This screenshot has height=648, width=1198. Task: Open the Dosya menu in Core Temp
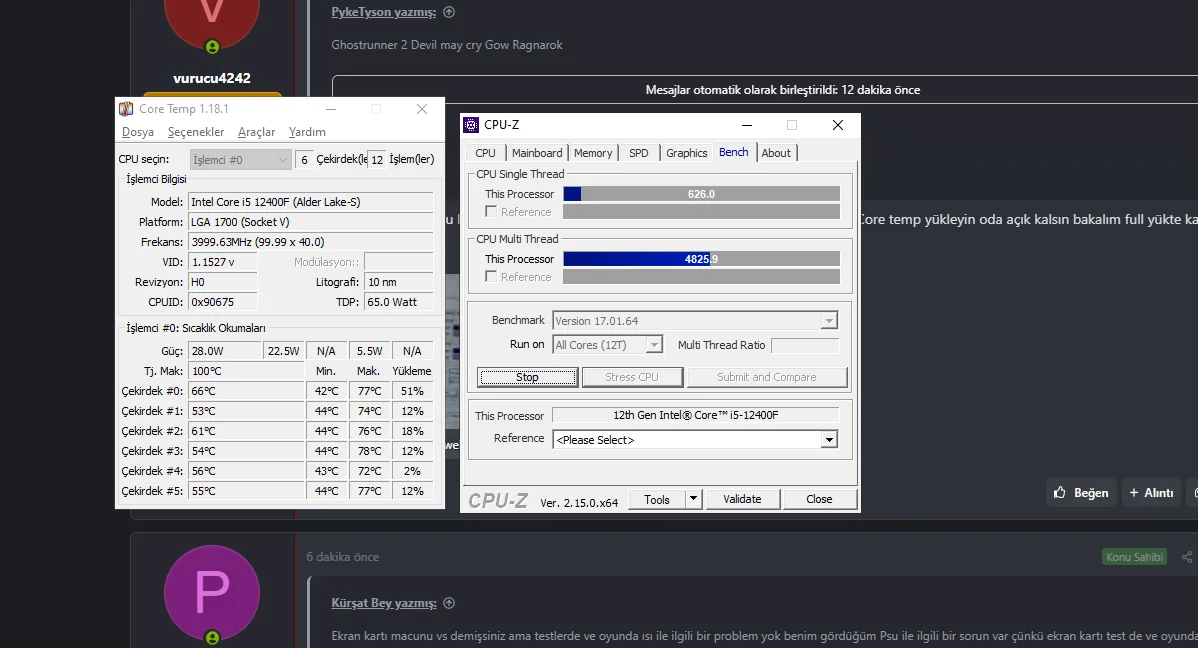point(138,132)
